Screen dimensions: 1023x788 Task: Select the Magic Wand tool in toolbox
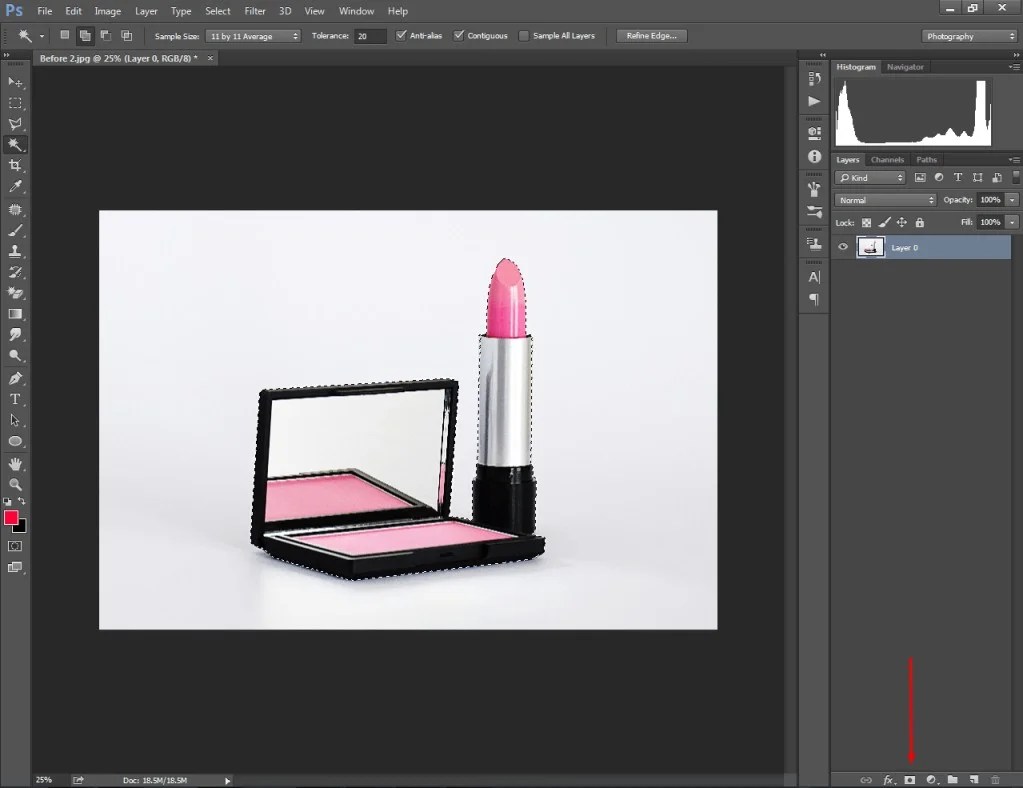[15, 145]
